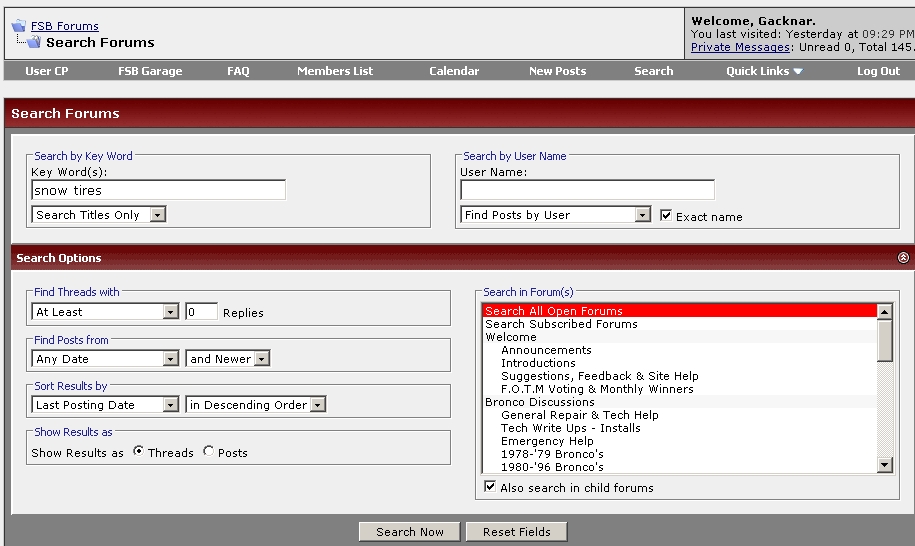Open the Any Date dropdown
Viewport: 915px width, 546px height.
(x=105, y=358)
